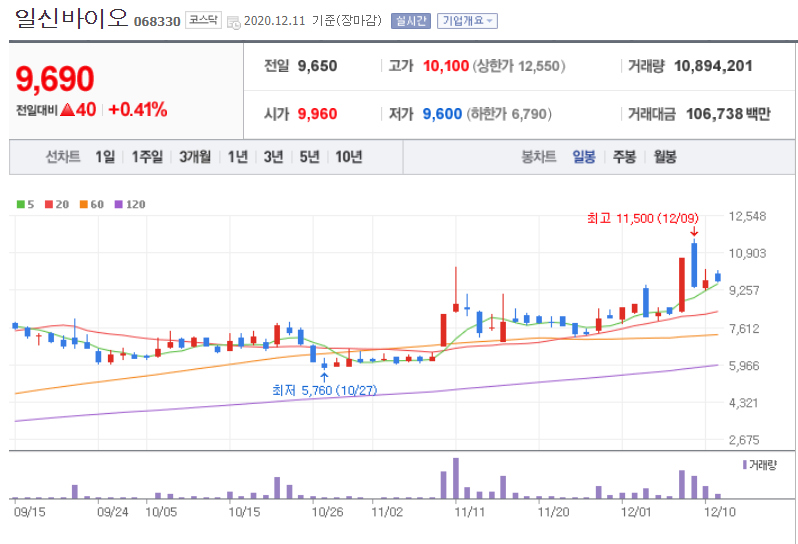
Task: Click the 상한가 12,550 upper limit text
Action: click(519, 66)
